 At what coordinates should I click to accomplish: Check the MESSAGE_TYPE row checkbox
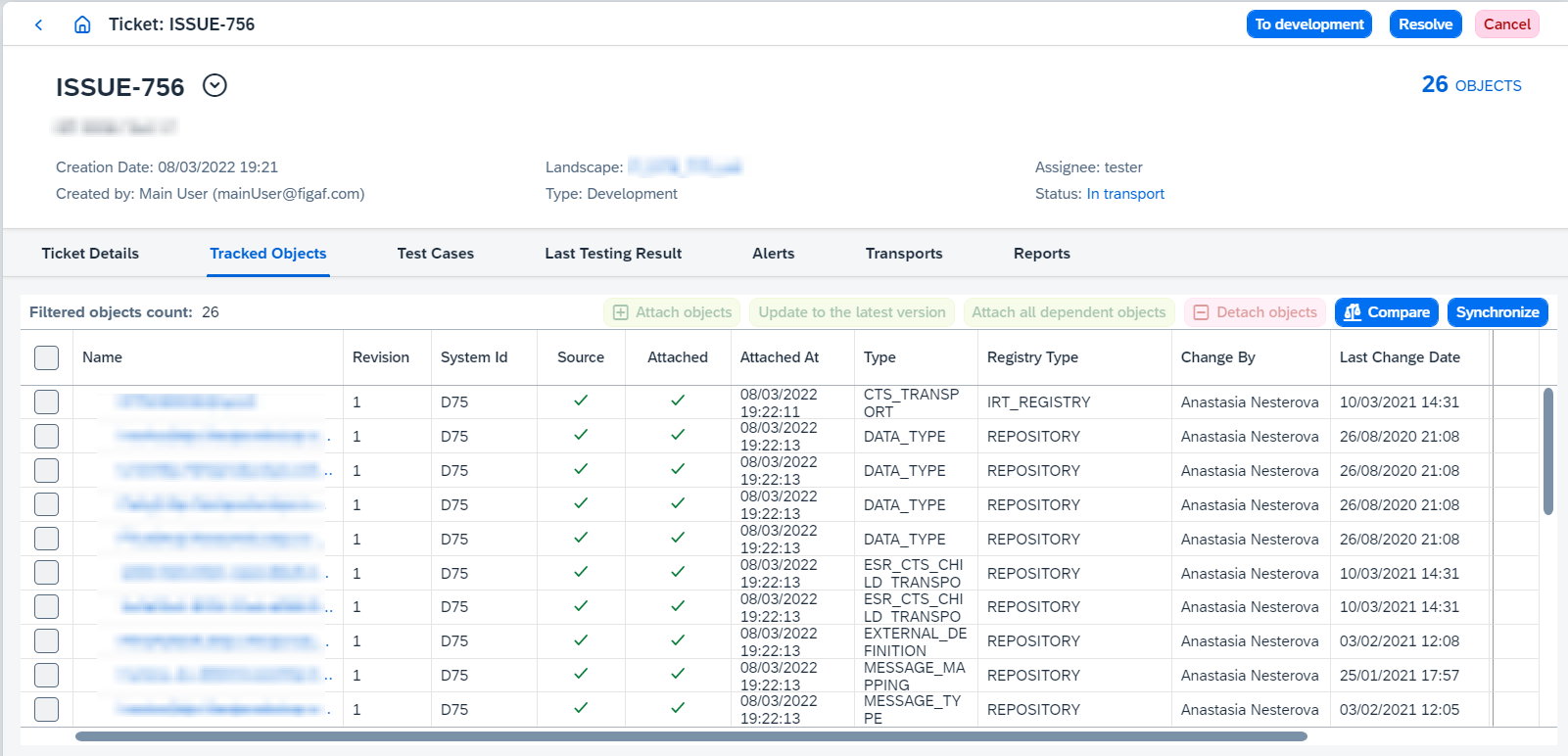[46, 709]
